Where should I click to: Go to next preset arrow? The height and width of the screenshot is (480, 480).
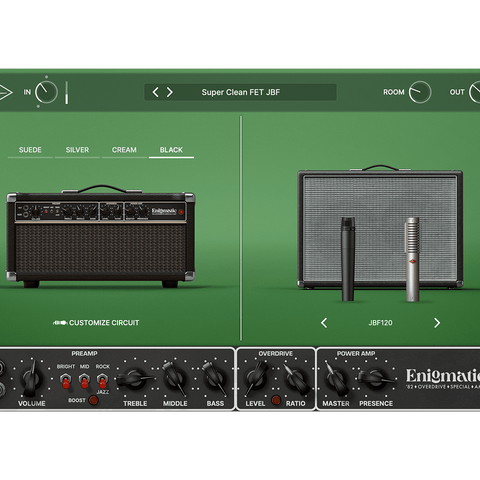(x=170, y=92)
